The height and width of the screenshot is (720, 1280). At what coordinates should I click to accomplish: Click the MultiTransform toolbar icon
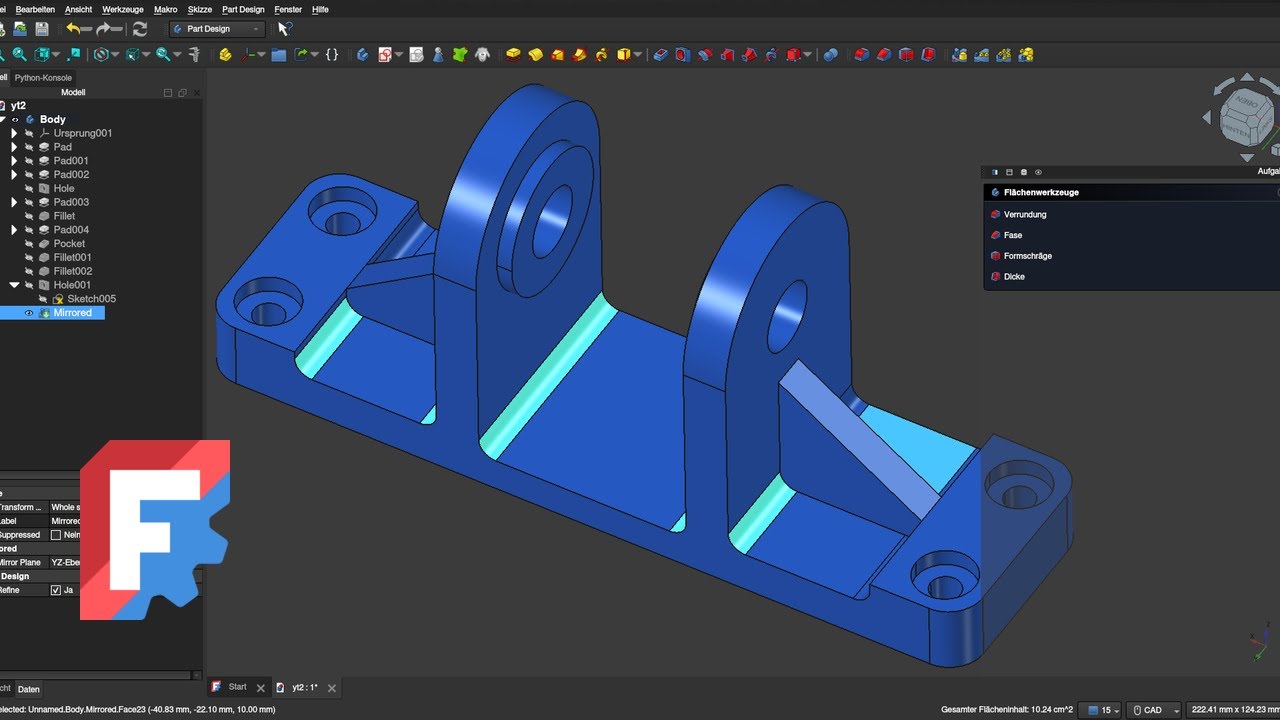pyautogui.click(x=1026, y=55)
